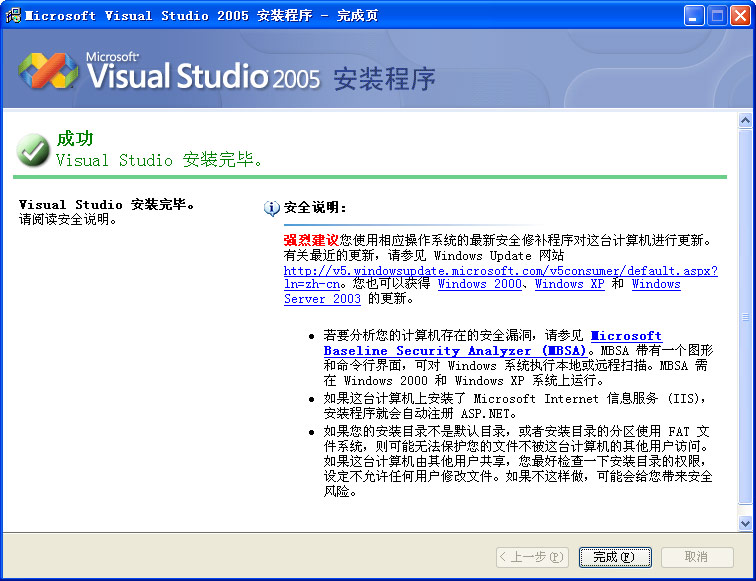Open the Windows XP updates link
This screenshot has height=581, width=756.
(569, 284)
